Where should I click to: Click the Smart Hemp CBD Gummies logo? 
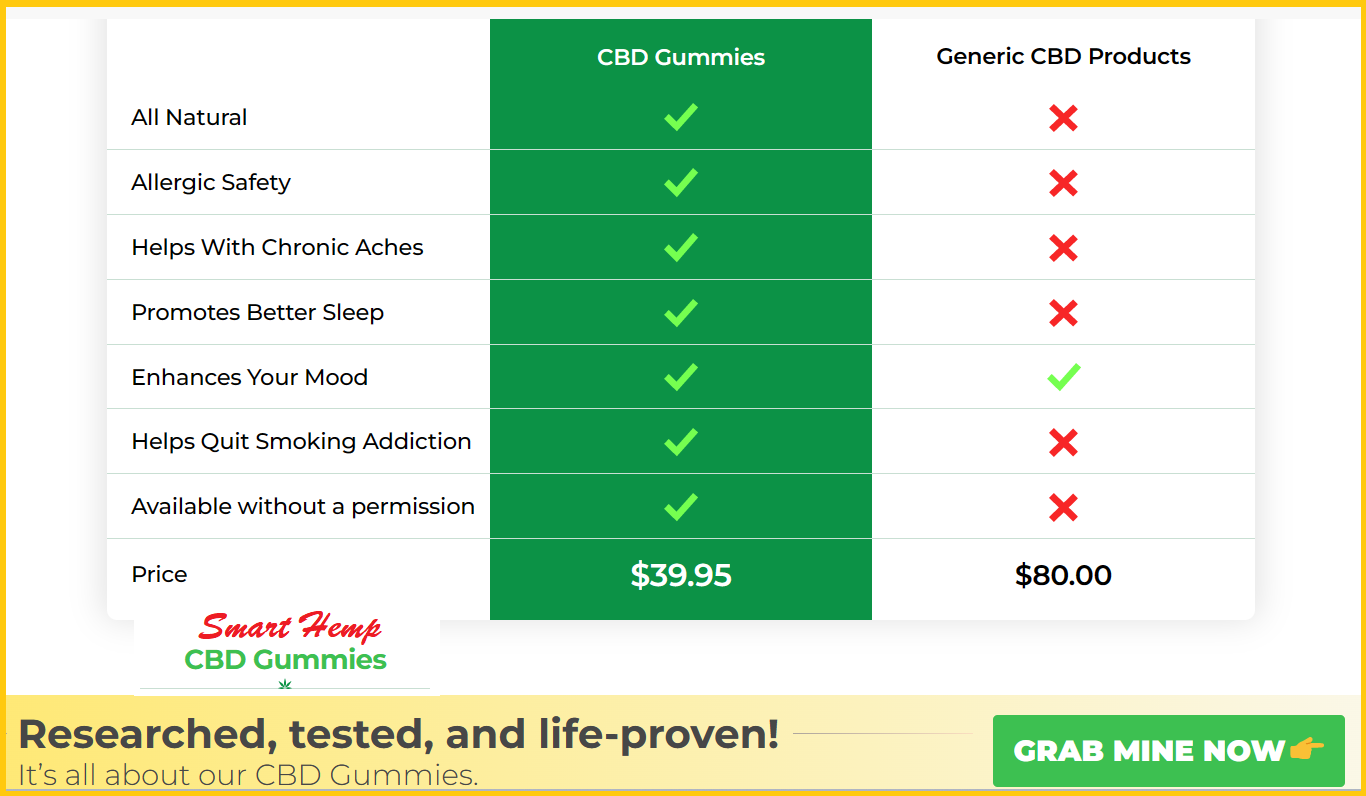point(287,653)
